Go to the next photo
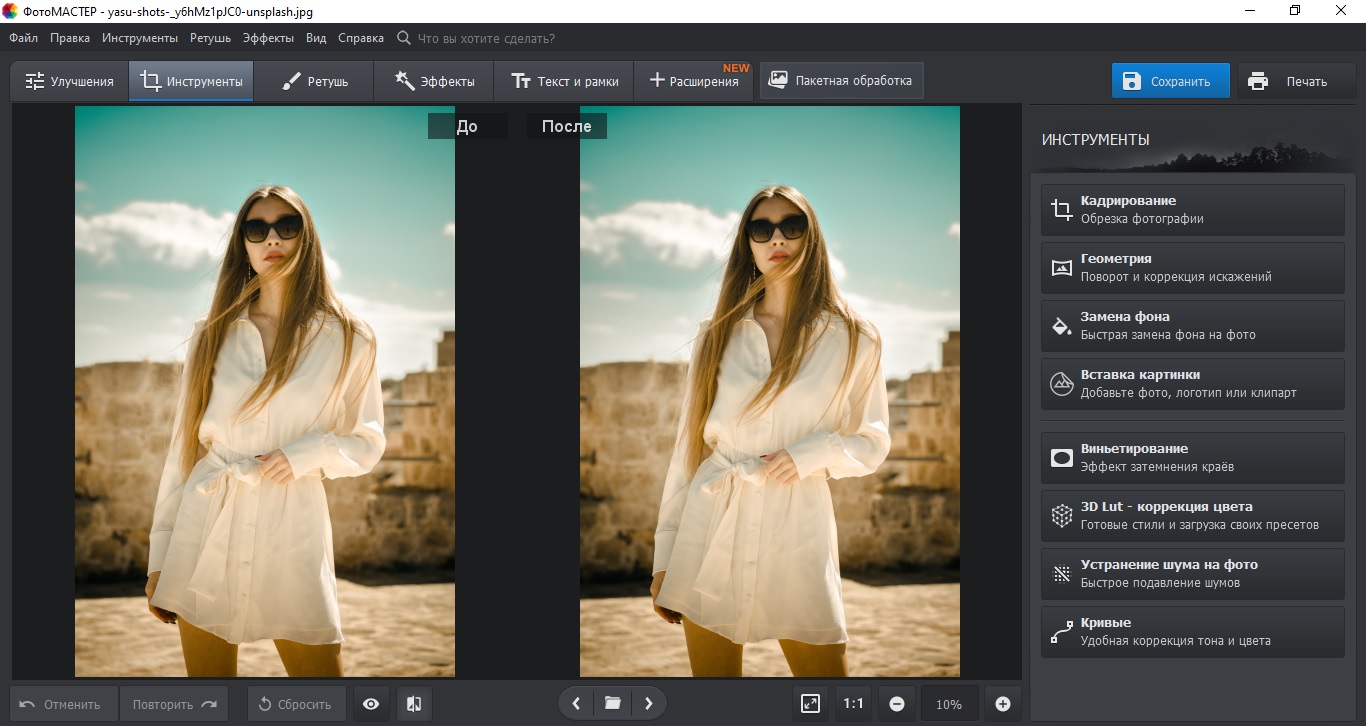The width and height of the screenshot is (1366, 726). pos(649,704)
